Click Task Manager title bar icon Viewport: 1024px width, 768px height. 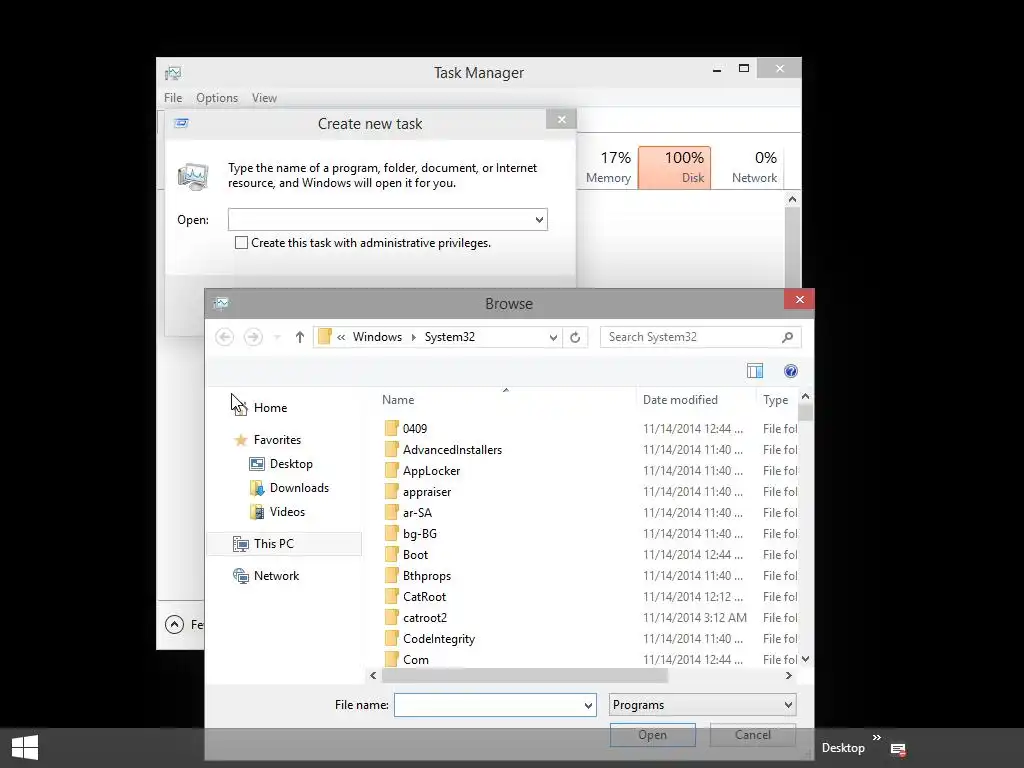coord(173,73)
